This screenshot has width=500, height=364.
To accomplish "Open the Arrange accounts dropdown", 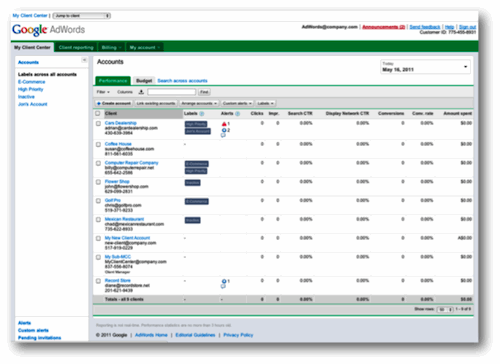I will (x=199, y=103).
